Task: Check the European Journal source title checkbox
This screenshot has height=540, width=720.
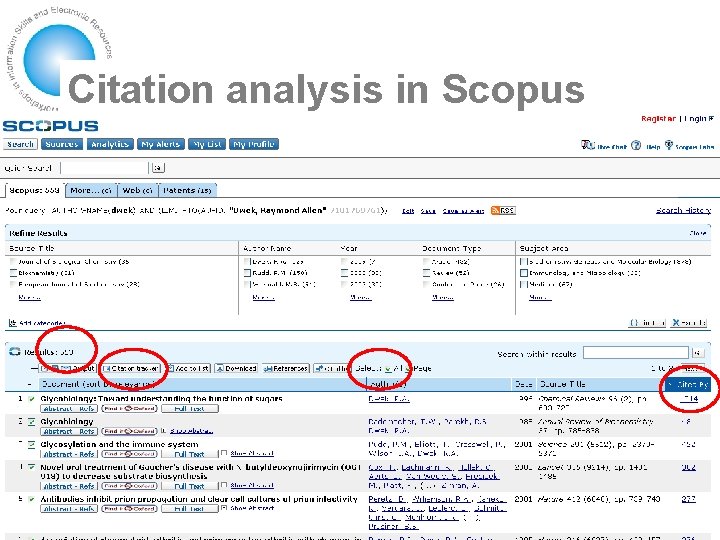Action: [x=13, y=284]
